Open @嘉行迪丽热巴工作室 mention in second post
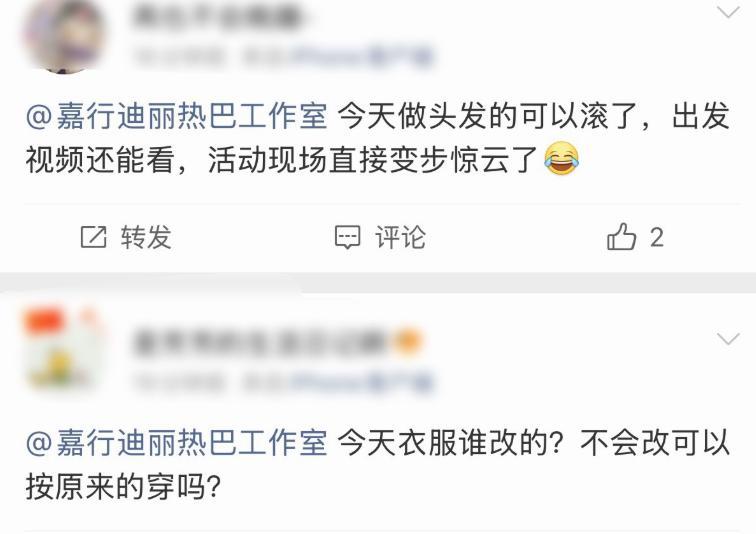Viewport: 756px width, 534px height. (177, 443)
